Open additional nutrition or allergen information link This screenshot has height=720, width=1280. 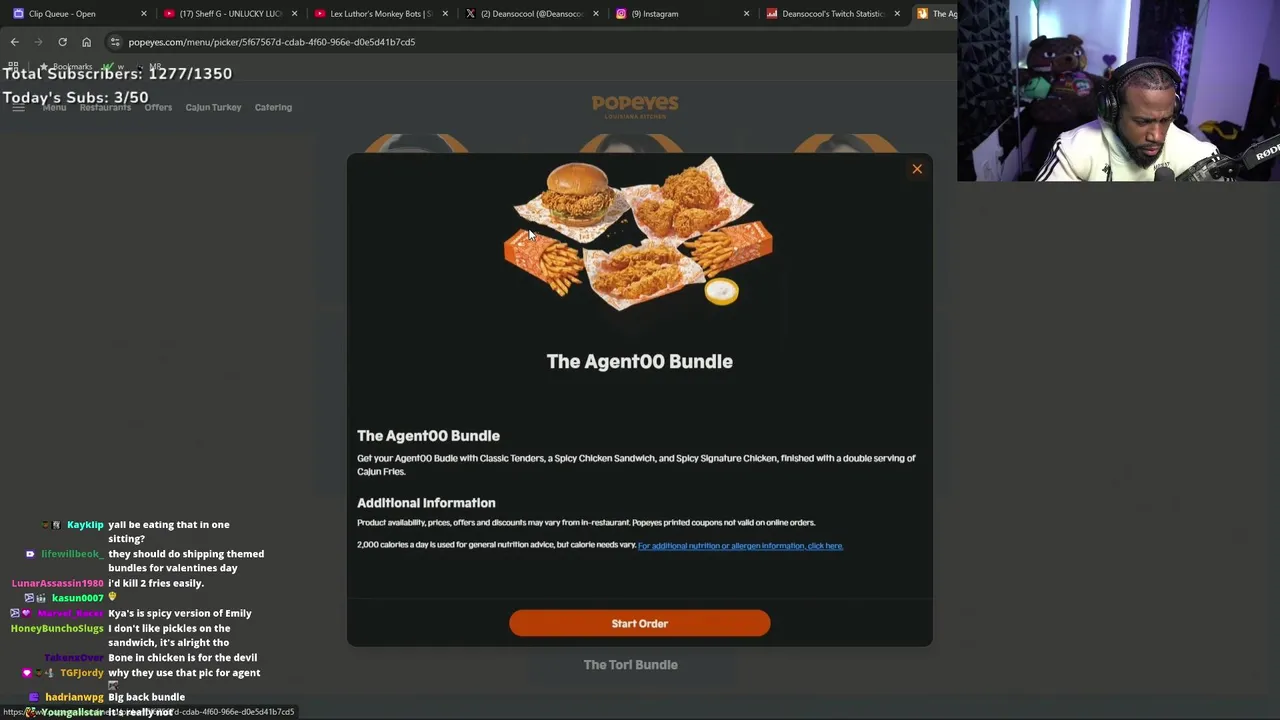point(740,546)
